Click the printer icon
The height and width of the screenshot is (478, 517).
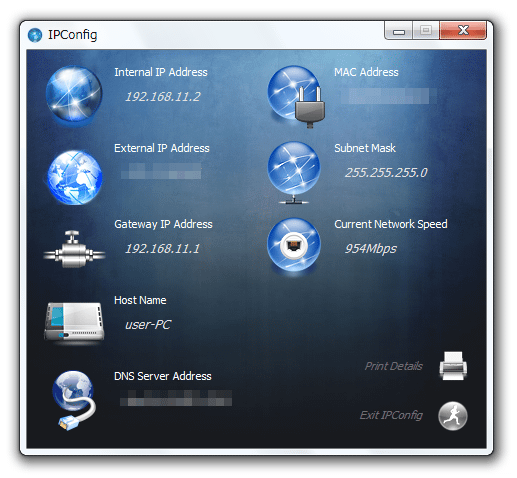pyautogui.click(x=453, y=366)
